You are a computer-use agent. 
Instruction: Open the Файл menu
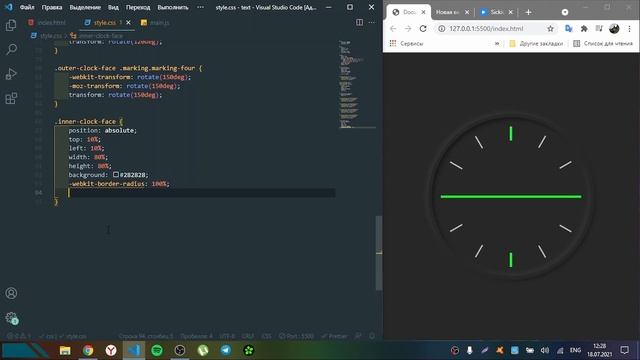(x=27, y=7)
